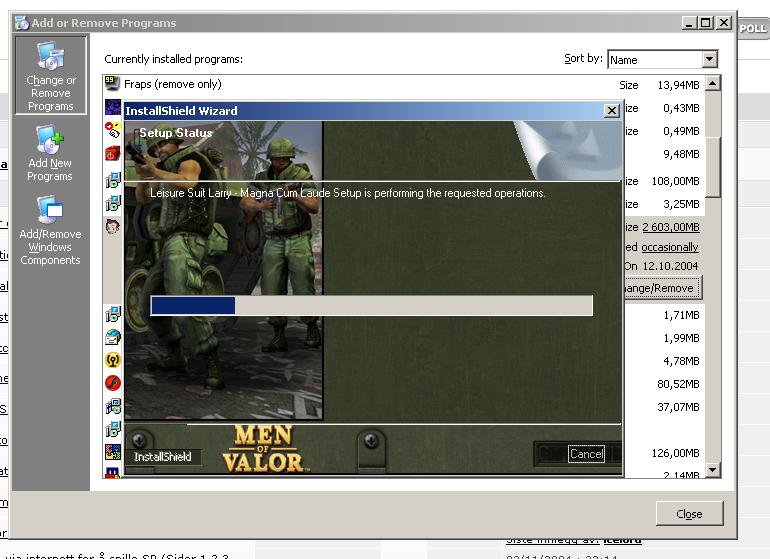
Task: Click the program list scroll-down arrow
Action: click(713, 470)
